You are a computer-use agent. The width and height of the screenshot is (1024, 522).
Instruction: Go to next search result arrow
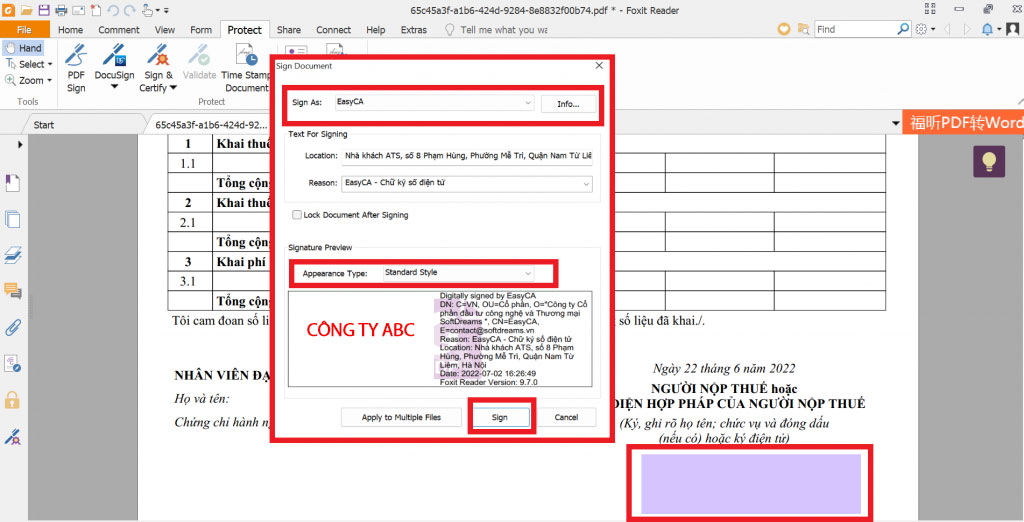(x=966, y=29)
